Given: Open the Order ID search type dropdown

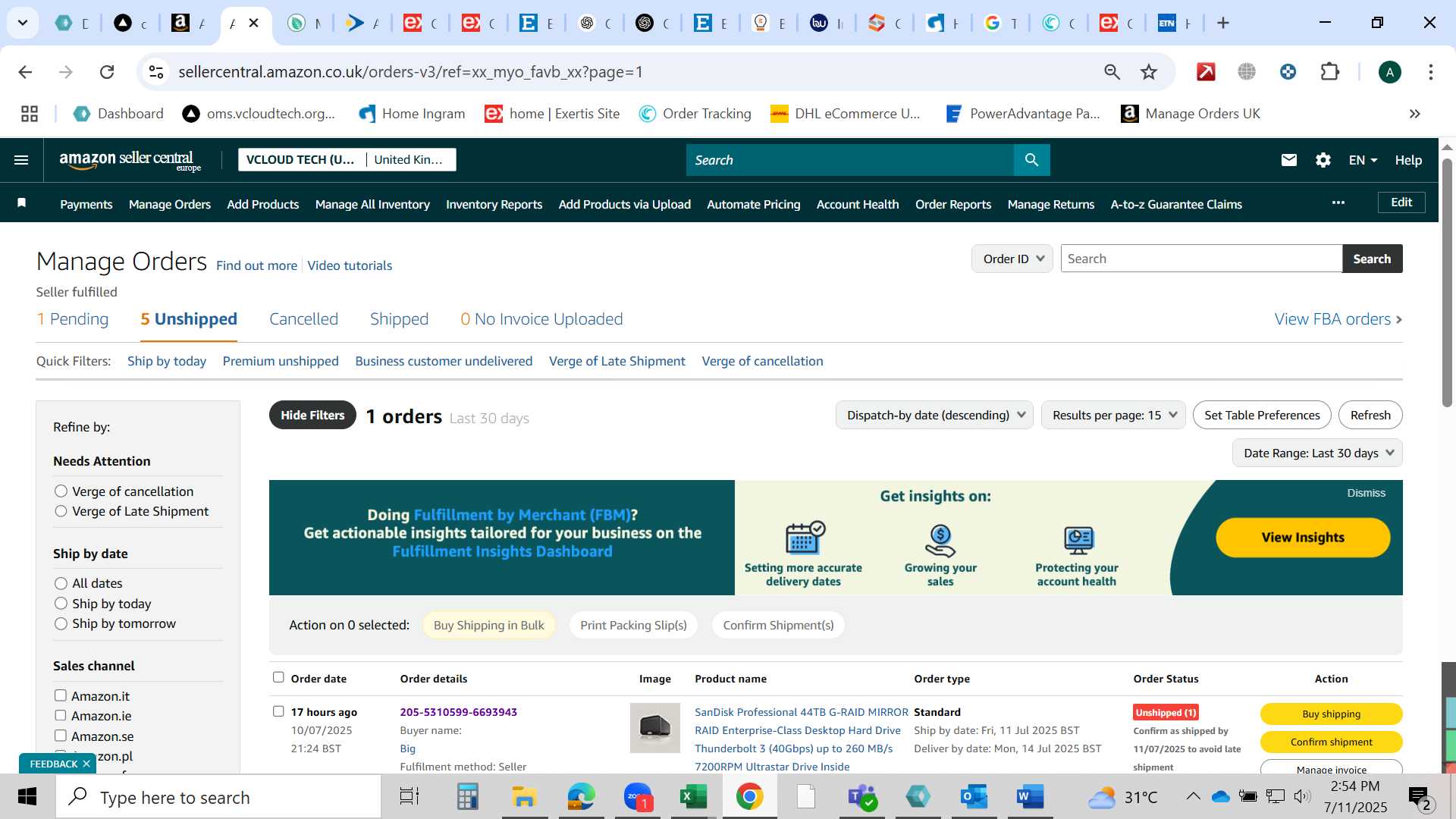Looking at the screenshot, I should click(x=1012, y=259).
